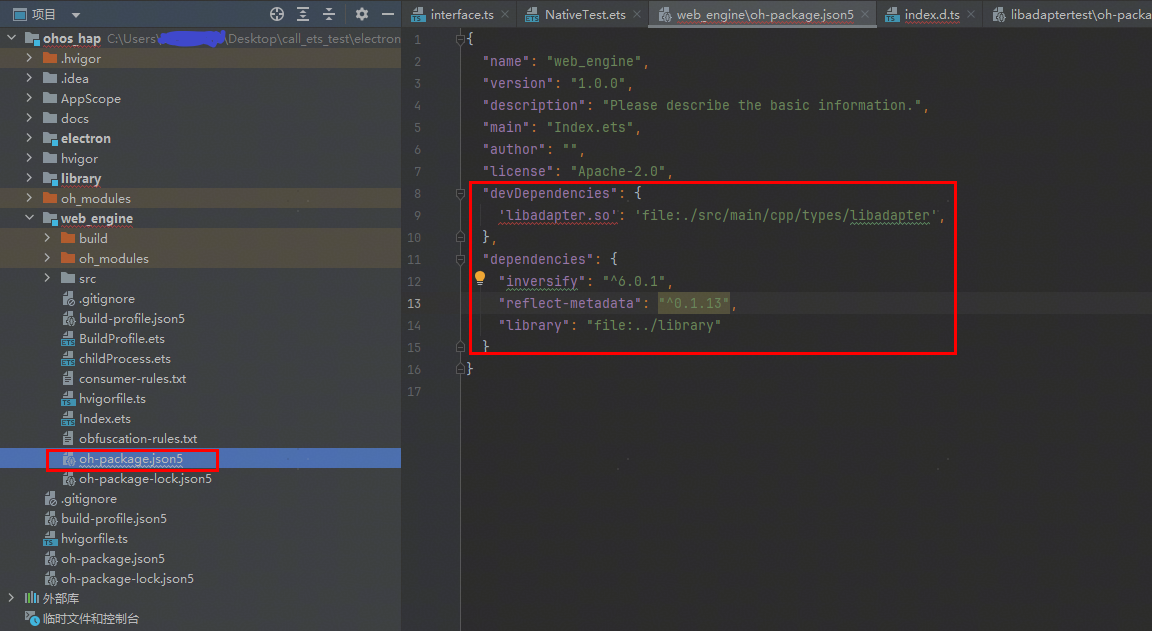The height and width of the screenshot is (631, 1152).
Task: Select the root-level oh-package-lock.json5
Action: 127,579
